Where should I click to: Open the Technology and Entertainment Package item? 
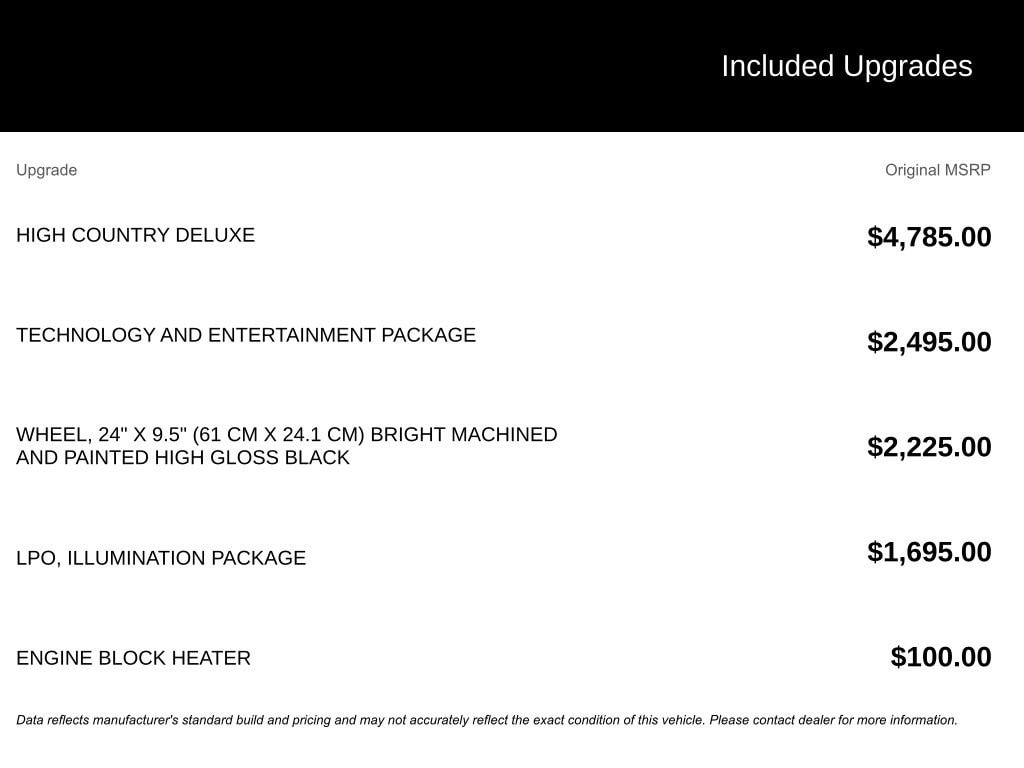(x=245, y=335)
